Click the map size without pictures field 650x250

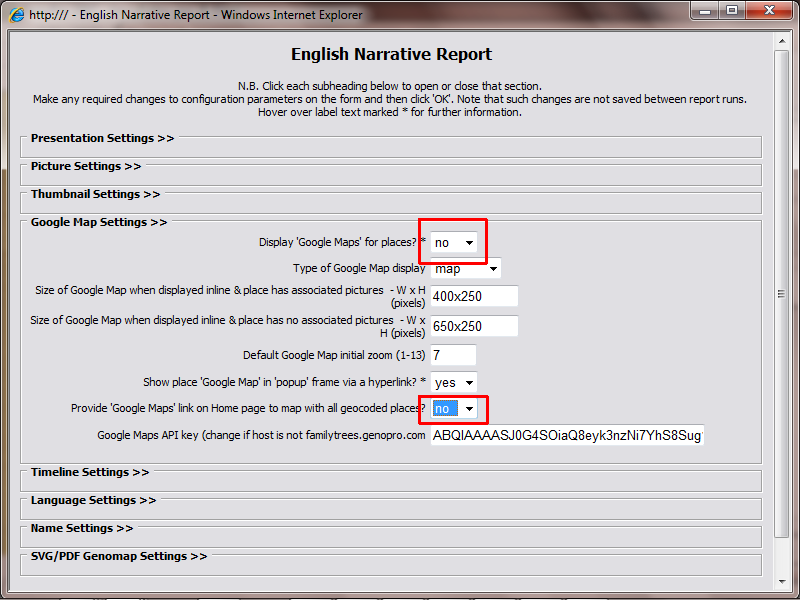click(474, 326)
